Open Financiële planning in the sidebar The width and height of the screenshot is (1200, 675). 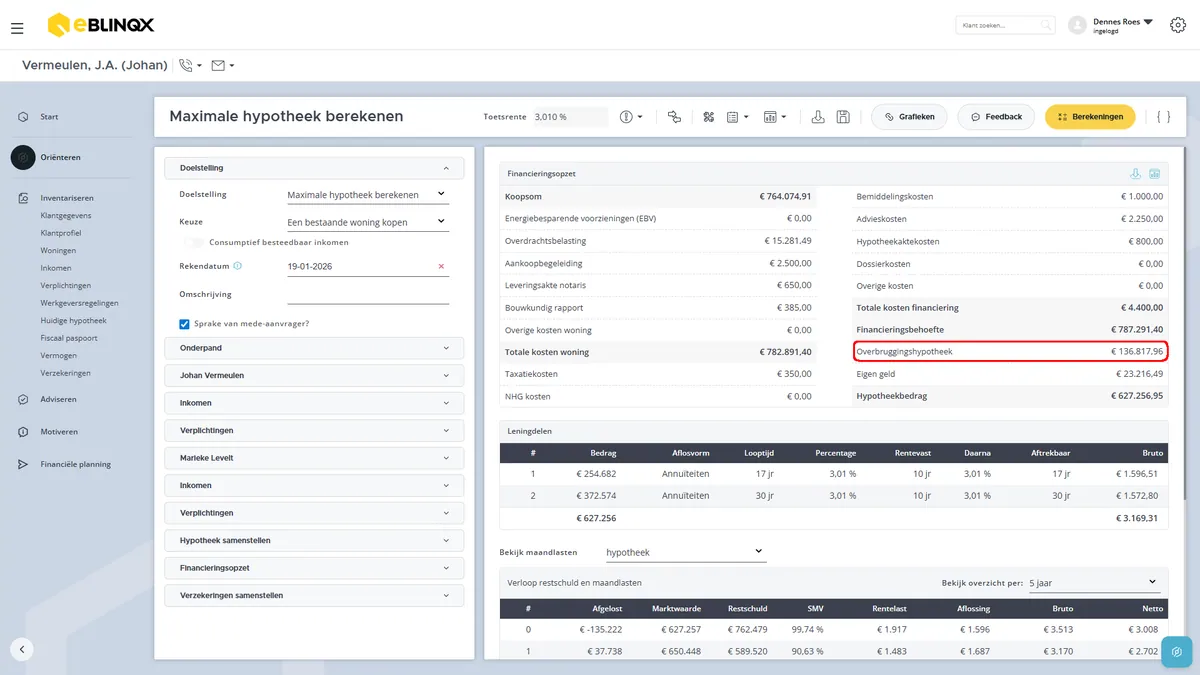[75, 464]
